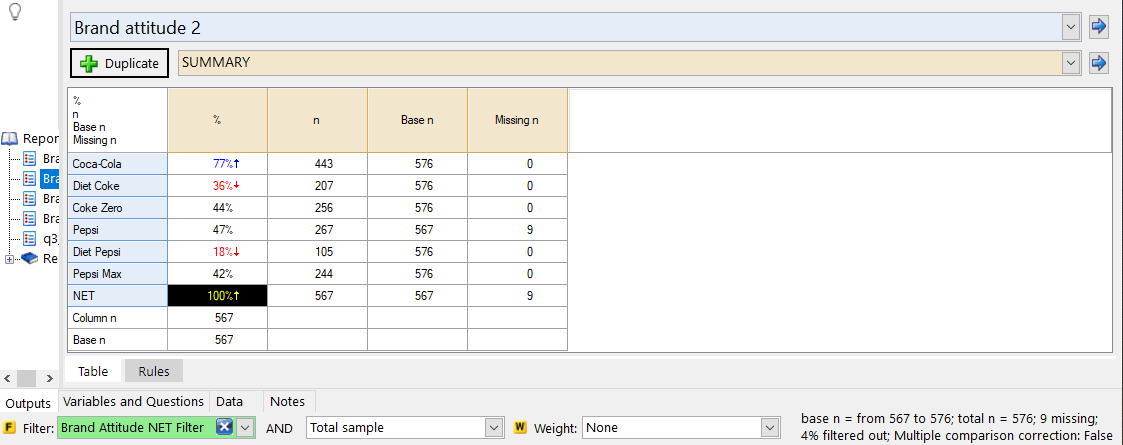Select the Pepsi Max row label
The image size is (1123, 445).
[x=117, y=274]
